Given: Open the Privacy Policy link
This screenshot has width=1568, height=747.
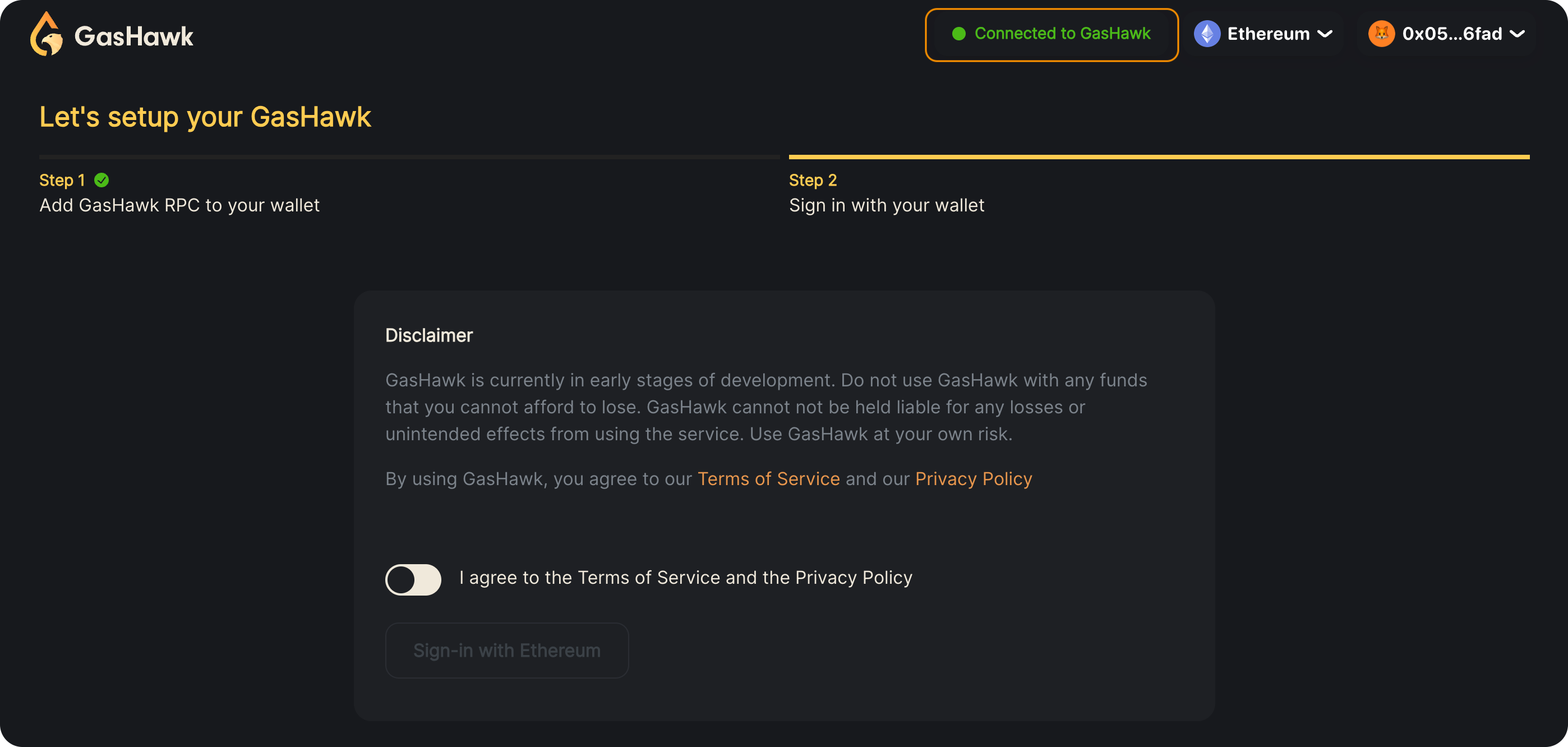Looking at the screenshot, I should click(x=974, y=479).
